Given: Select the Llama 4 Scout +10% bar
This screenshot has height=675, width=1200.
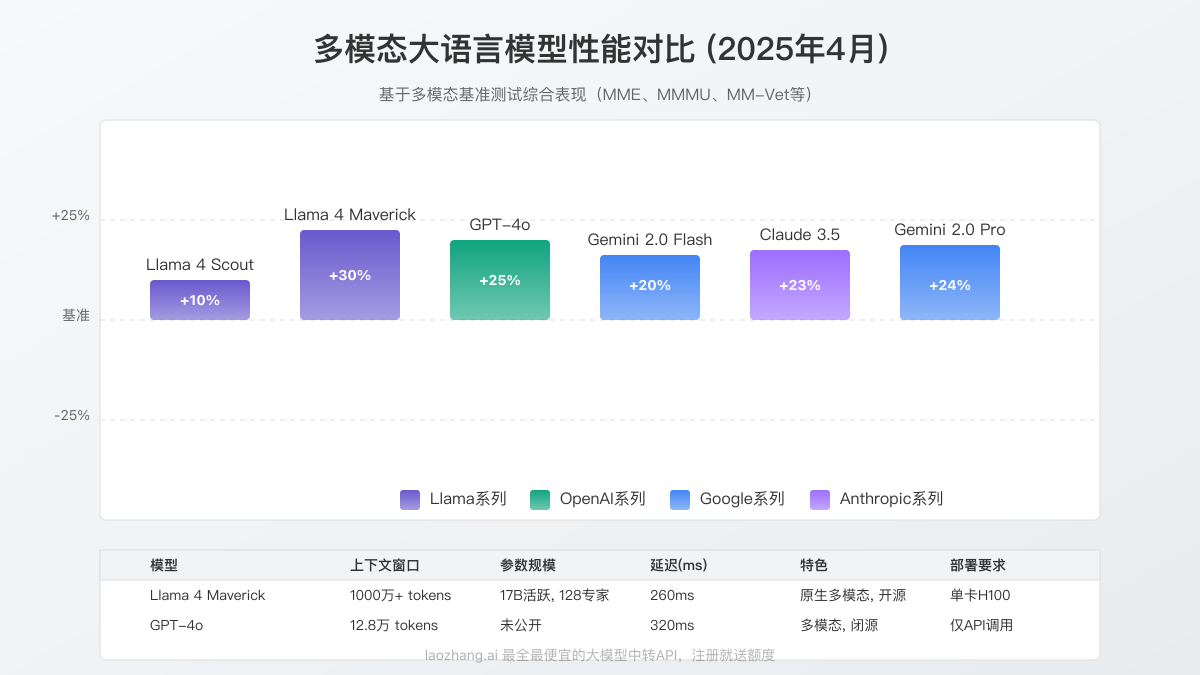Looking at the screenshot, I should [x=200, y=300].
